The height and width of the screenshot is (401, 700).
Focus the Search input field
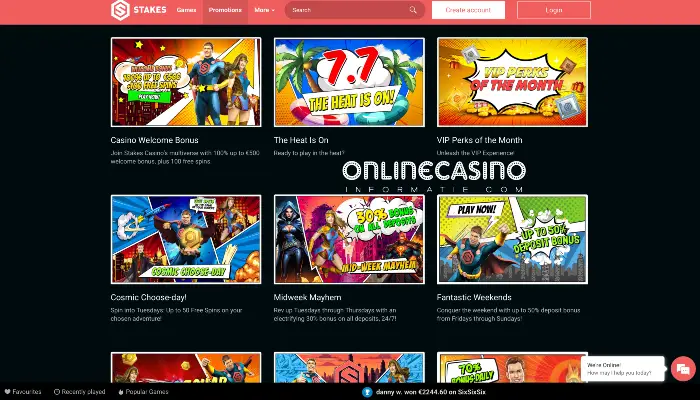pyautogui.click(x=348, y=10)
